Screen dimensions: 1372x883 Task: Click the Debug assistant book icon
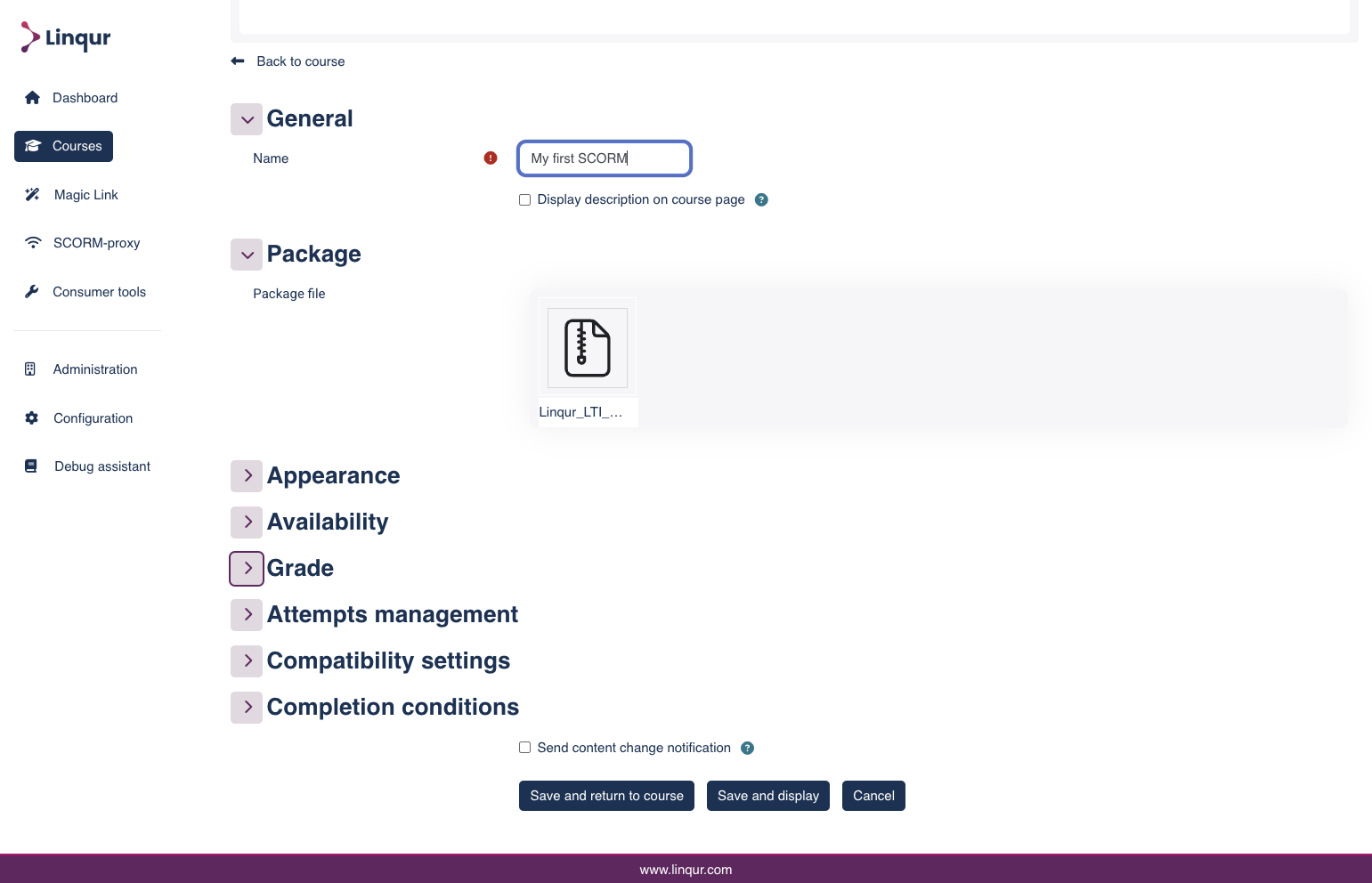[x=31, y=466]
